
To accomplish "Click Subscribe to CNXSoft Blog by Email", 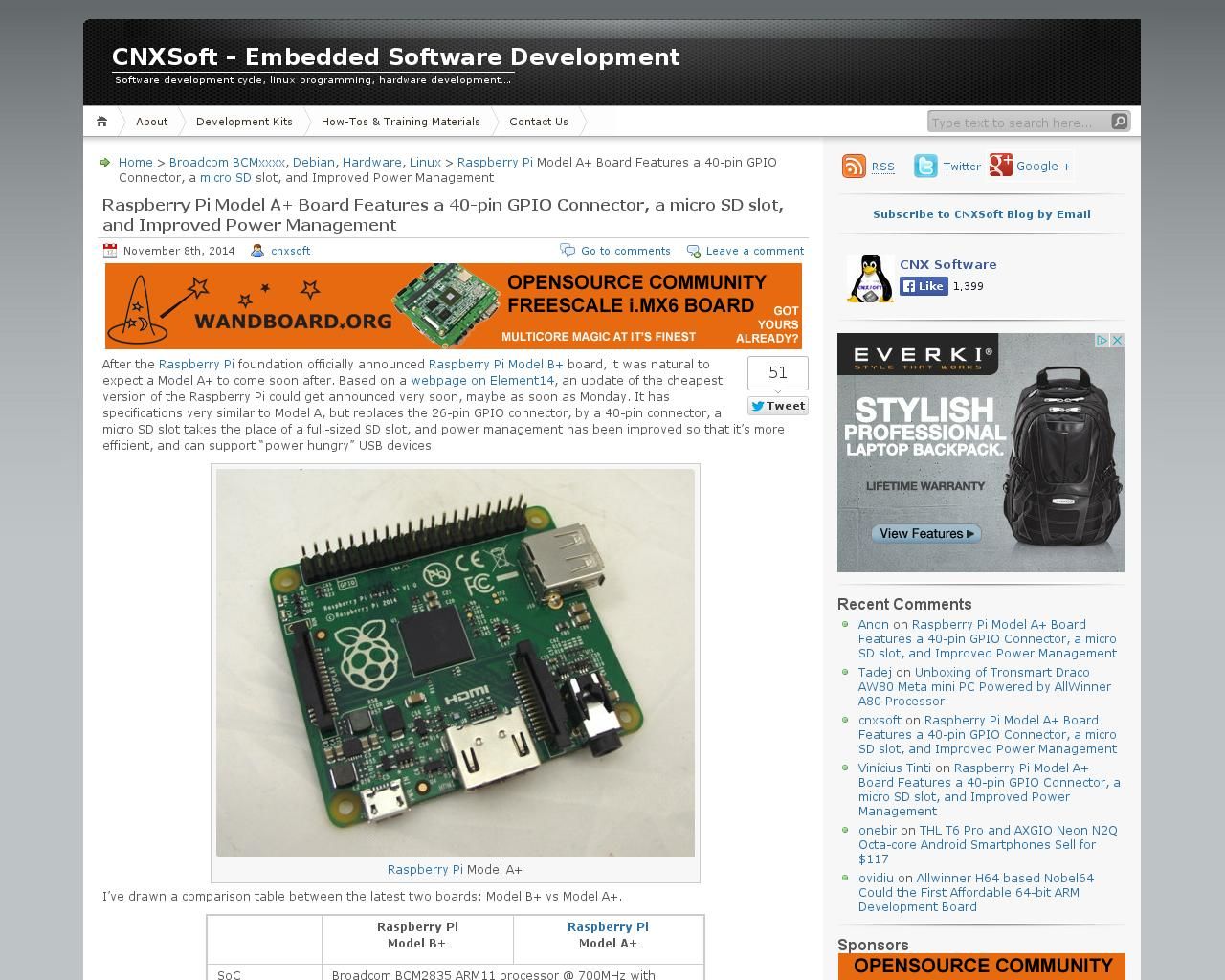I will (x=982, y=214).
